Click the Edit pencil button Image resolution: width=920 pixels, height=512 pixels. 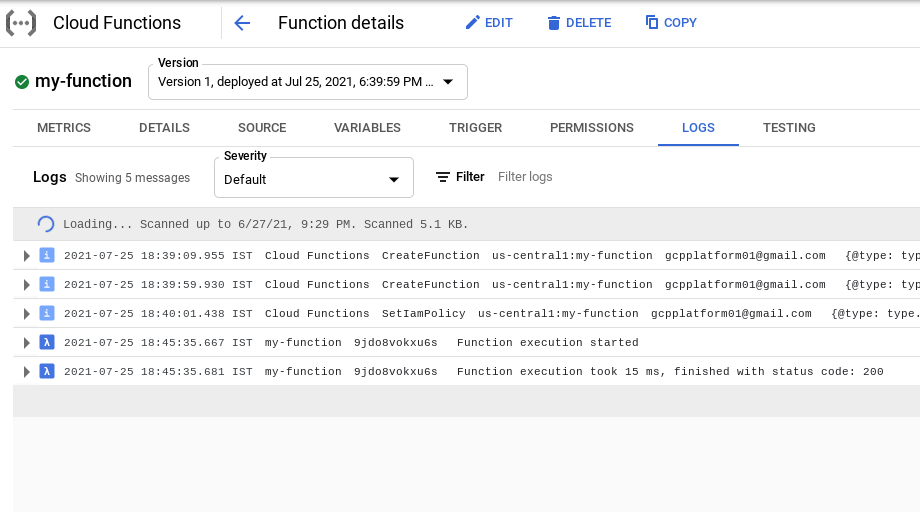pos(489,23)
